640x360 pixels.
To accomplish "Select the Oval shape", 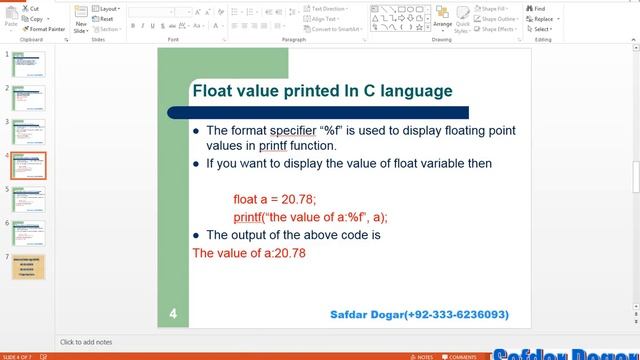I will click(410, 9).
